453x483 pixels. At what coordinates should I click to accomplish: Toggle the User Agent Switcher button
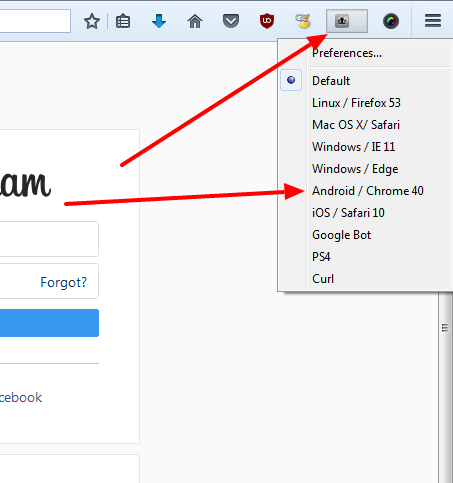[347, 21]
